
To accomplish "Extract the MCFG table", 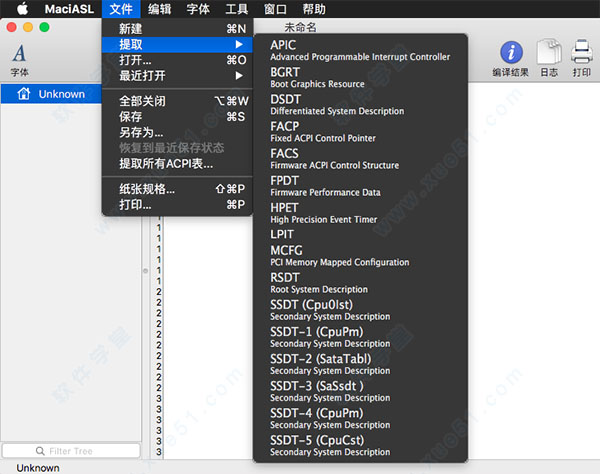I will [360, 256].
